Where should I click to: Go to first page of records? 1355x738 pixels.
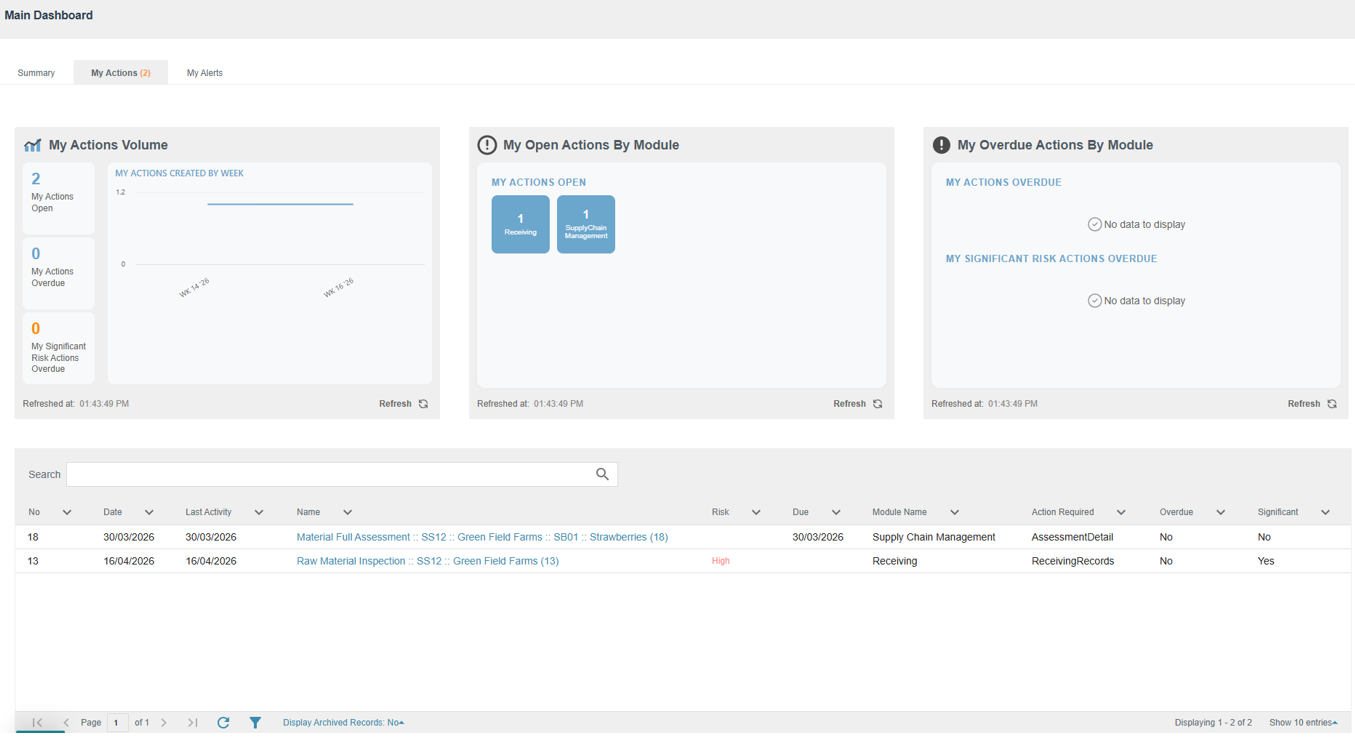click(x=37, y=722)
